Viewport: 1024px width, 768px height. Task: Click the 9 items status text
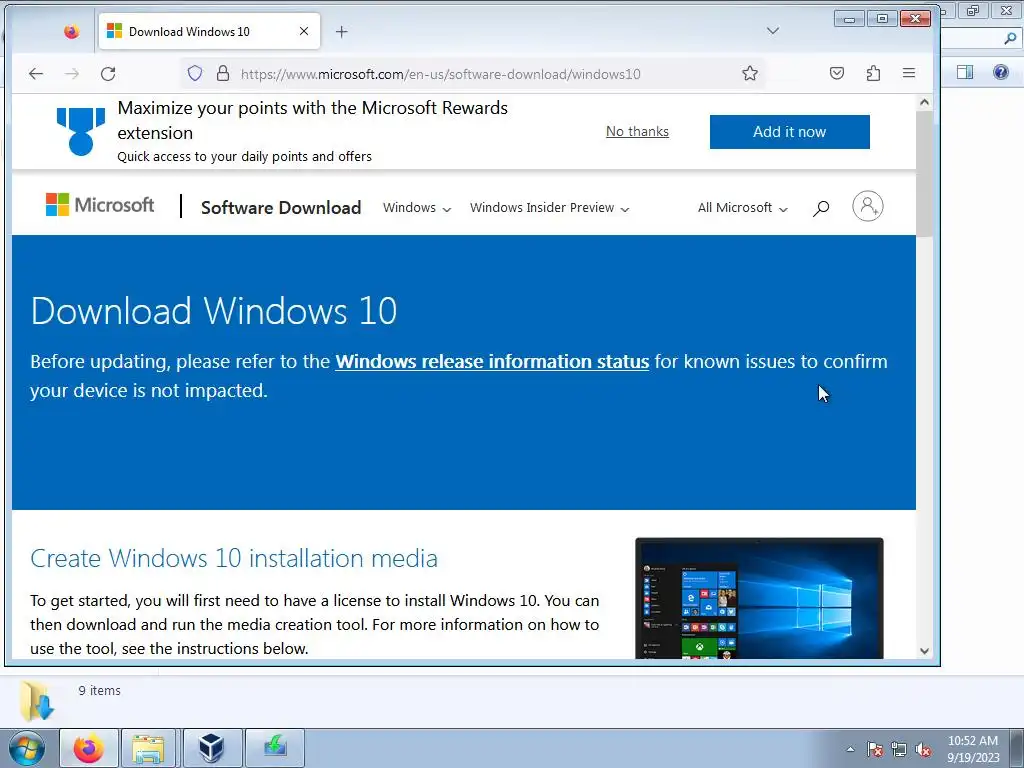[x=99, y=690]
